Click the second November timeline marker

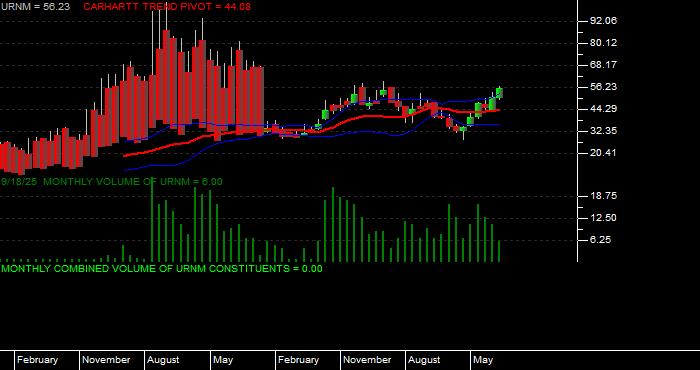367,360
